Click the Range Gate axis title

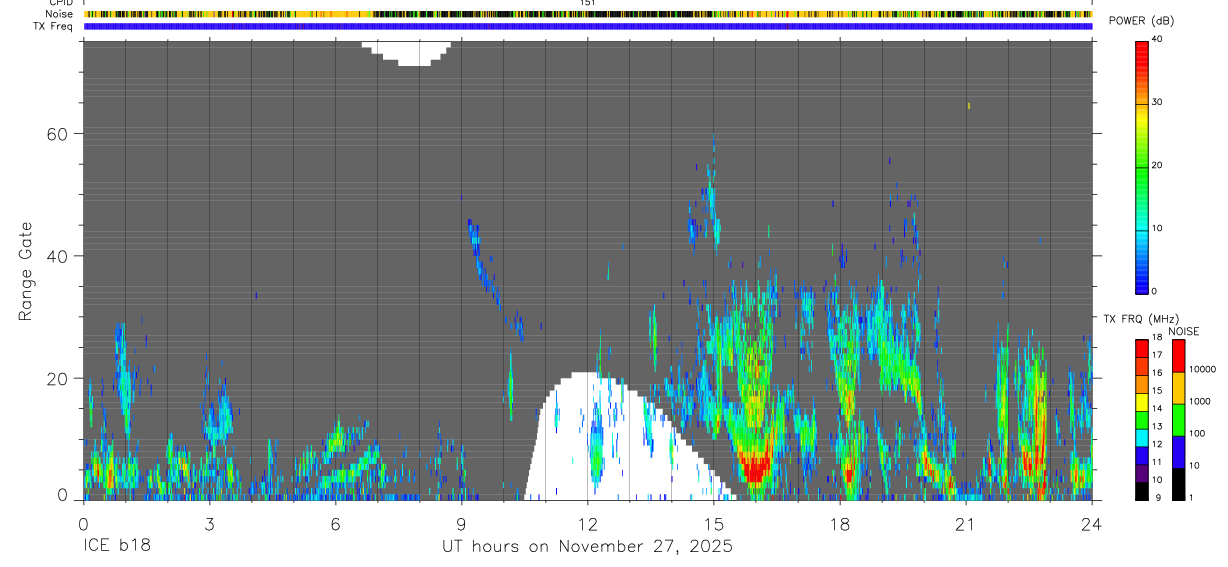tap(26, 271)
